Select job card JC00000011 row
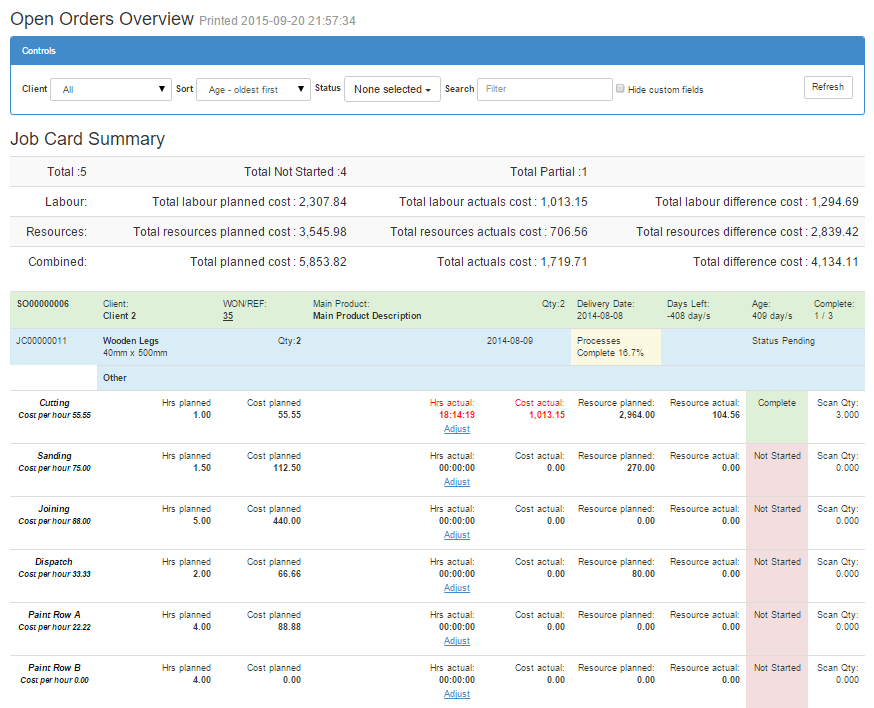 pos(42,341)
